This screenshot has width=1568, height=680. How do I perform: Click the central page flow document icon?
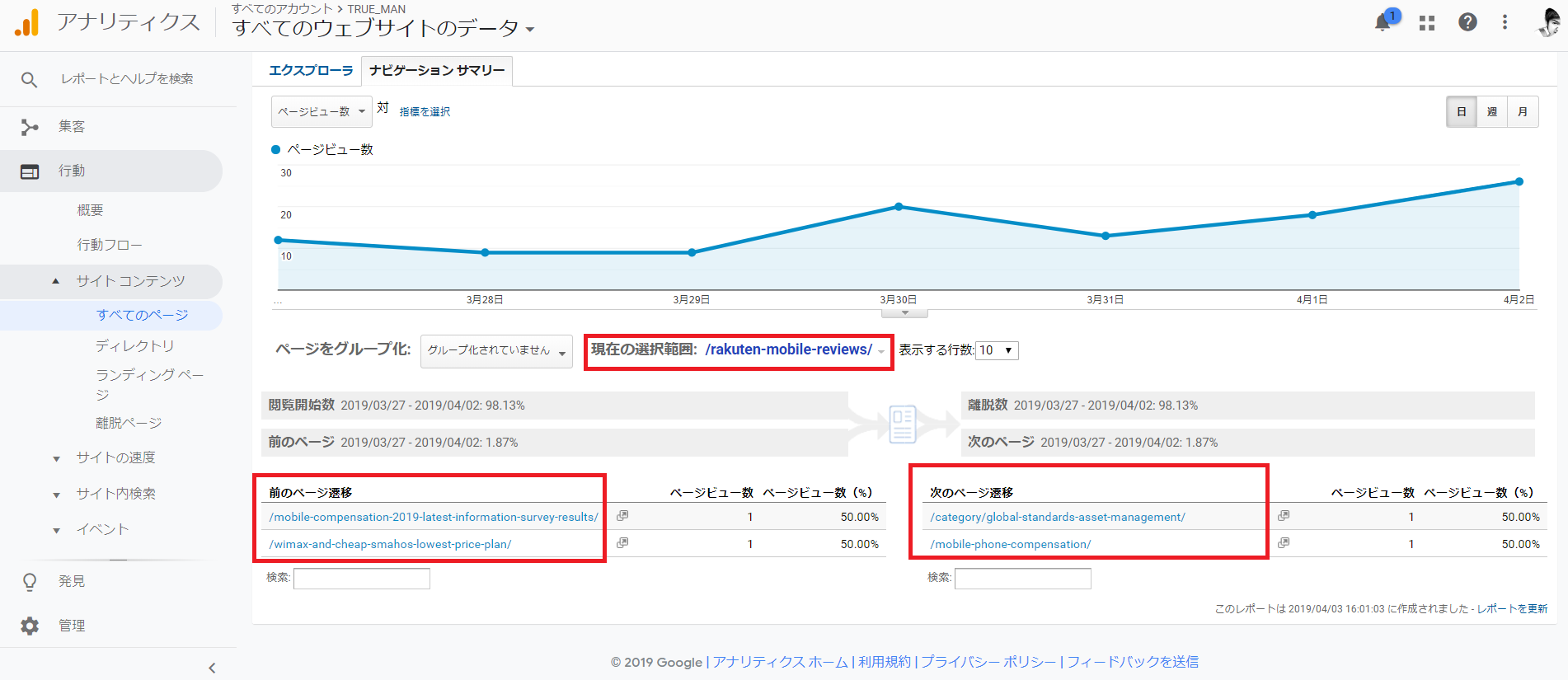903,424
